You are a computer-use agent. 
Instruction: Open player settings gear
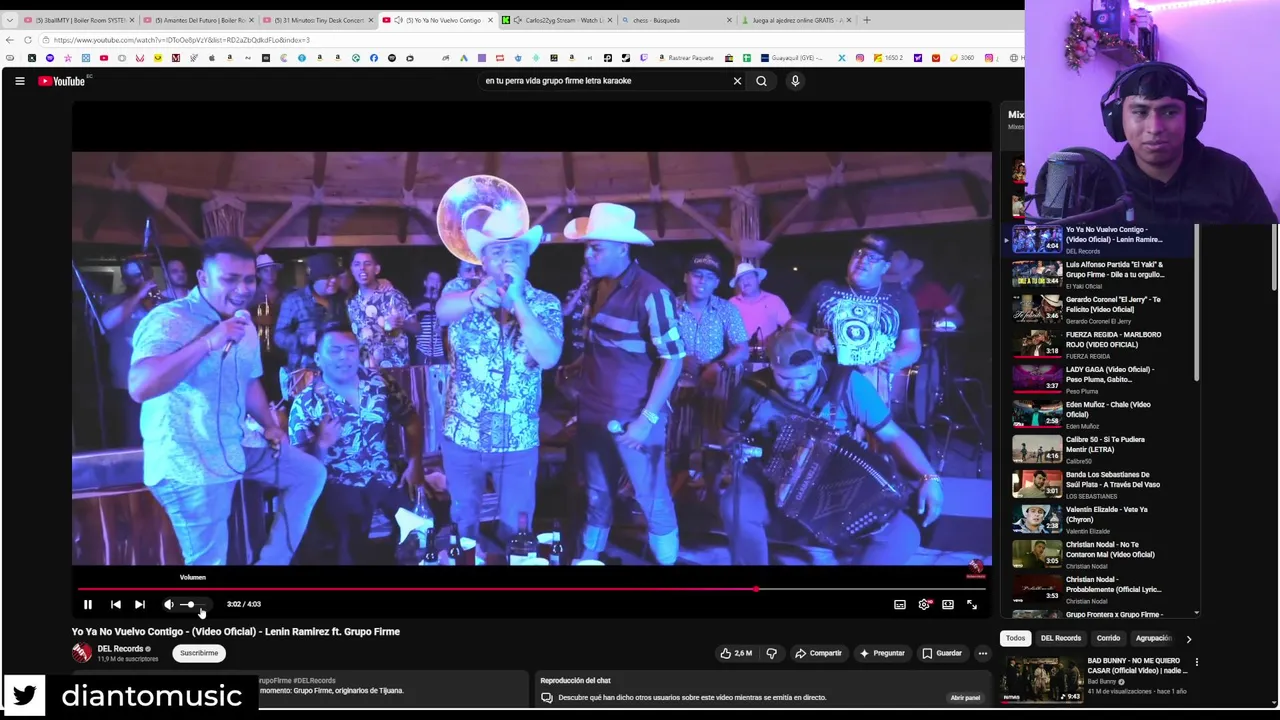[924, 604]
